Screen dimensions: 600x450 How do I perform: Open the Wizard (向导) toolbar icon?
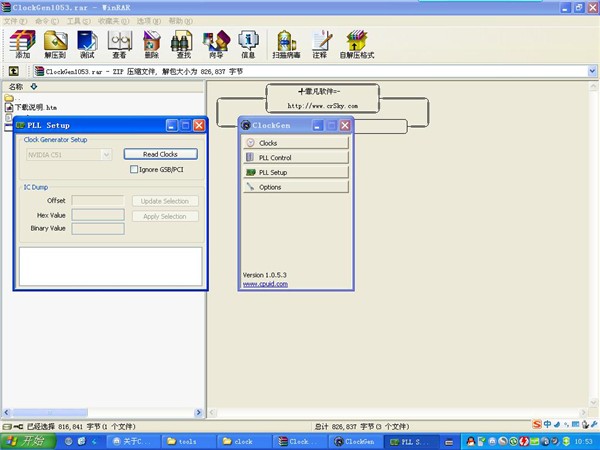click(x=216, y=44)
